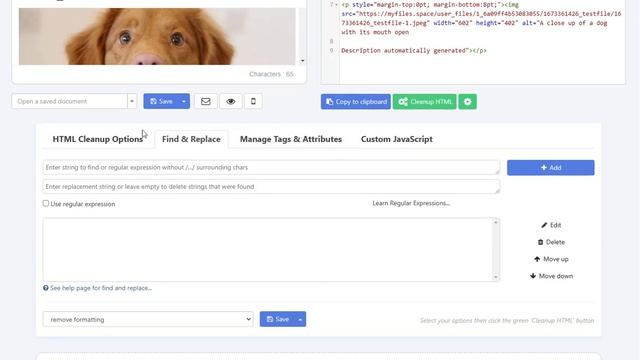Collapse code line 7 fold arrow
Viewport: 640px width, 360px height.
336,4
